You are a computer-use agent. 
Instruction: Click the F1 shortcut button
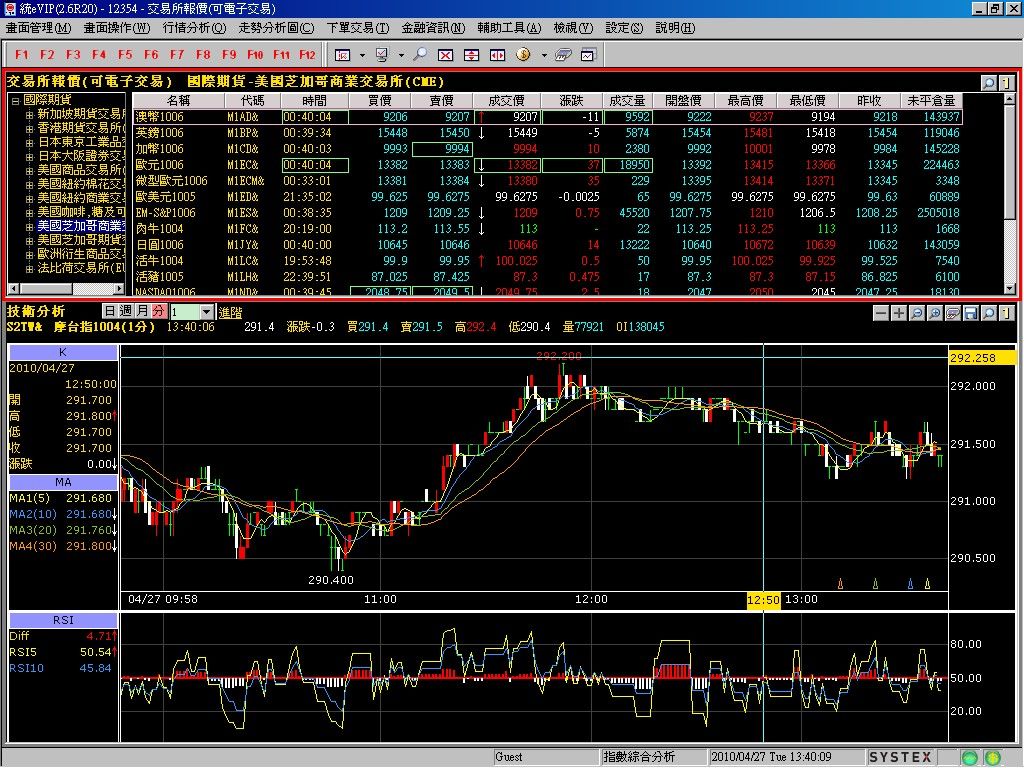coord(22,55)
